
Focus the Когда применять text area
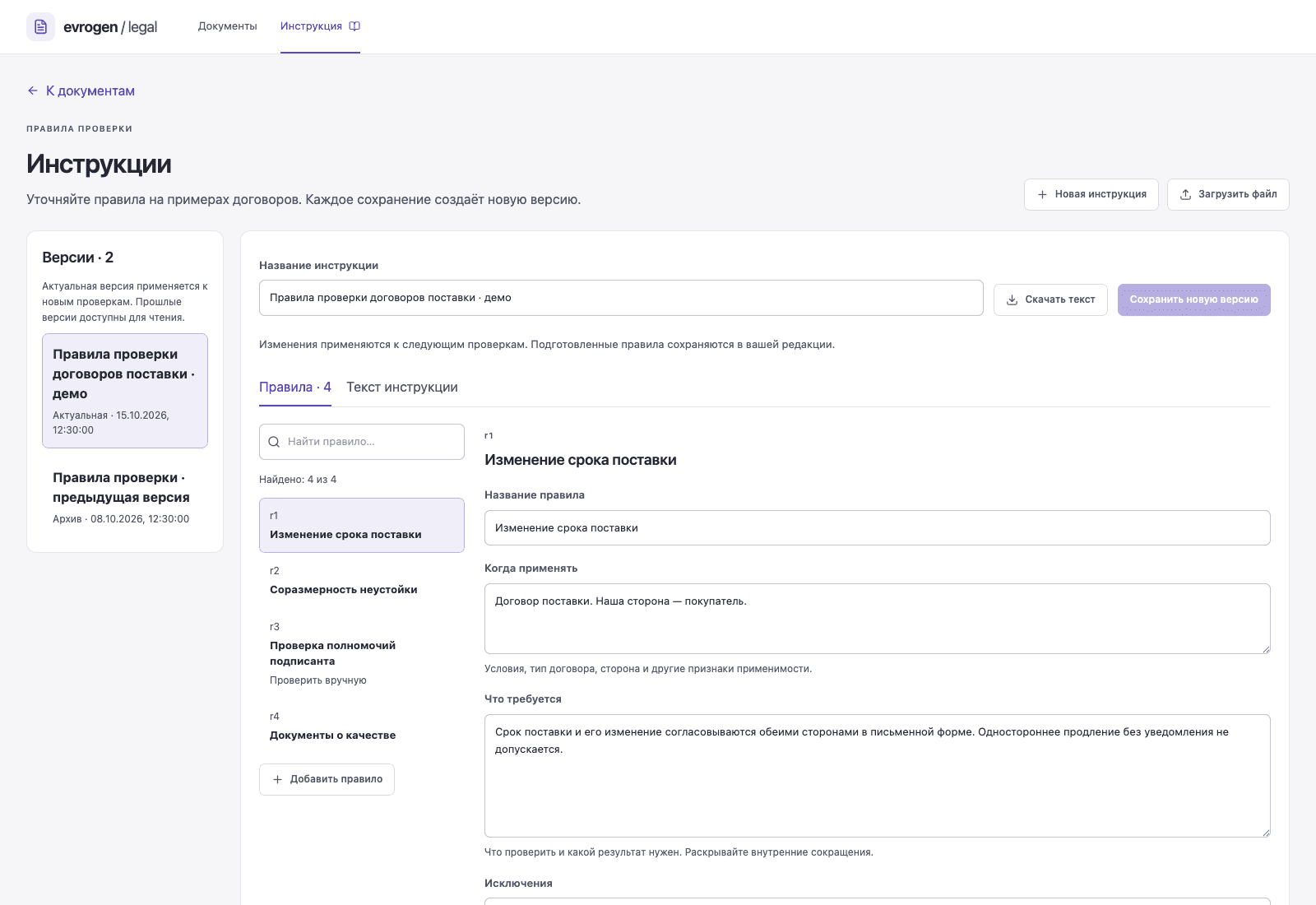(878, 619)
